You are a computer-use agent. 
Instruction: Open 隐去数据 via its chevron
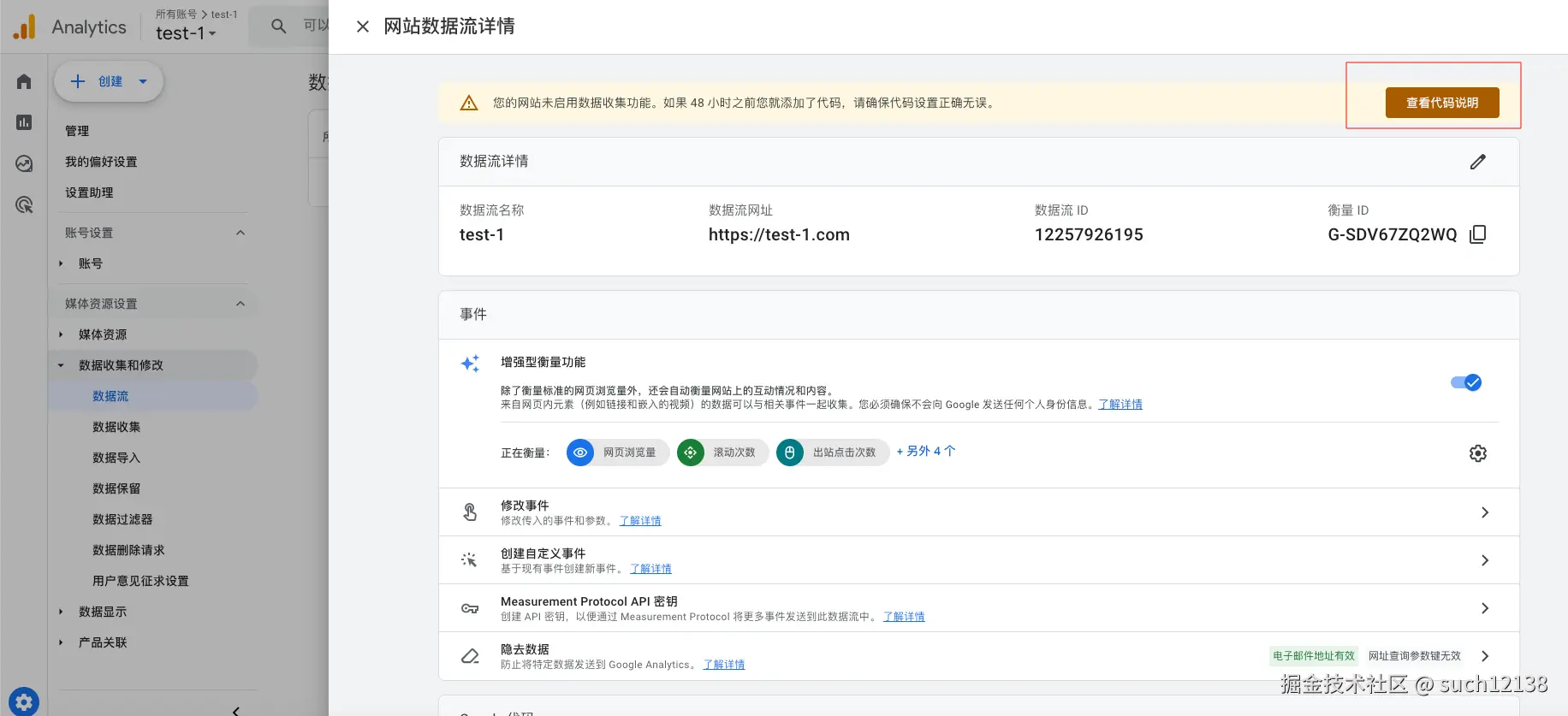pyautogui.click(x=1485, y=656)
